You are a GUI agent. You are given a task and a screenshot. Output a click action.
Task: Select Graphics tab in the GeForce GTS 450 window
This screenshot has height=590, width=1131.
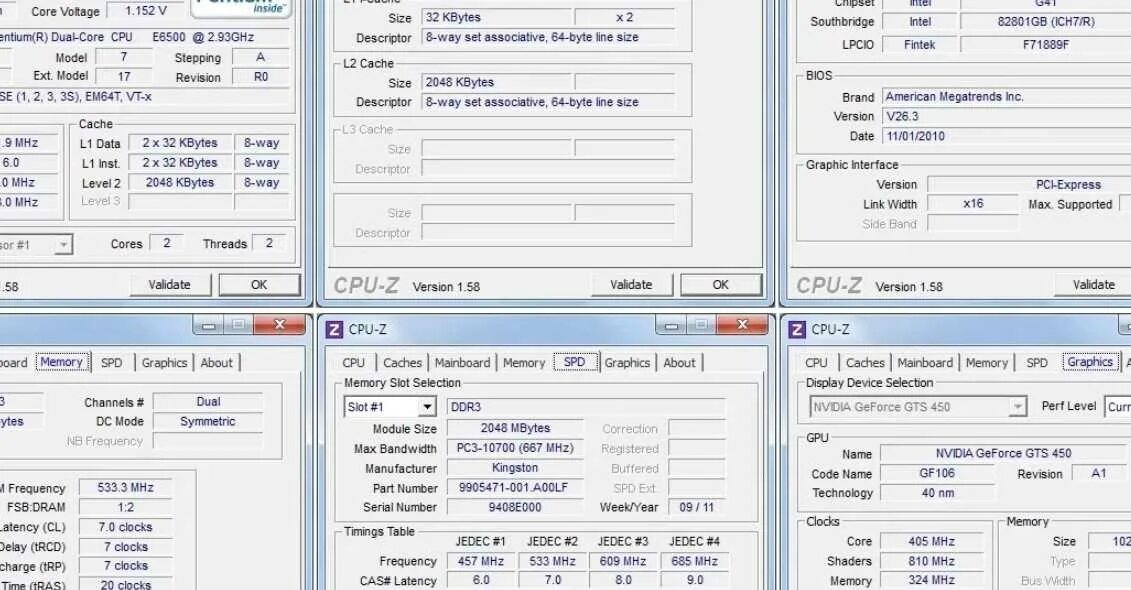click(x=1090, y=362)
